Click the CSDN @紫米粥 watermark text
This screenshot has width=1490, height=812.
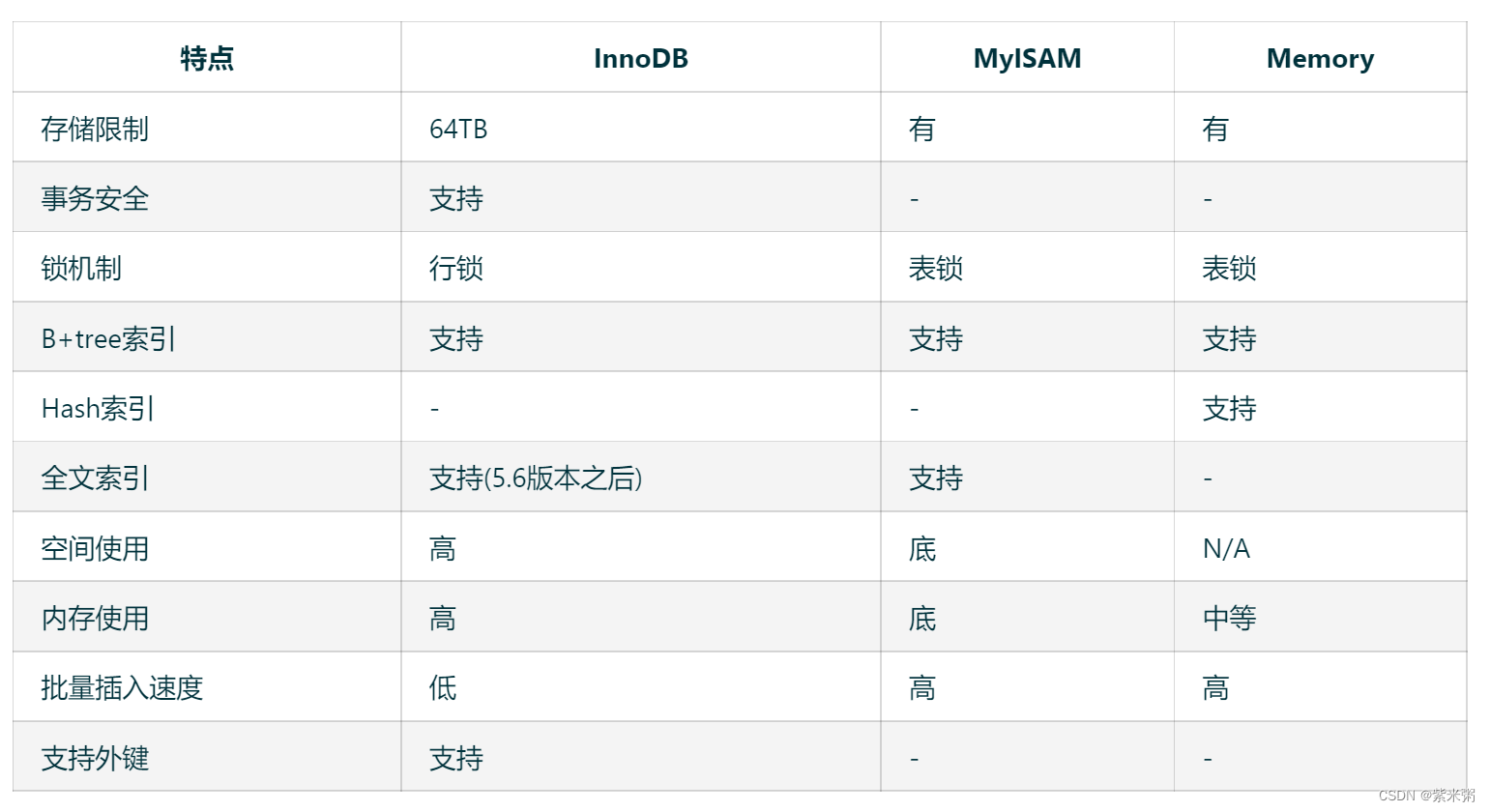1426,796
